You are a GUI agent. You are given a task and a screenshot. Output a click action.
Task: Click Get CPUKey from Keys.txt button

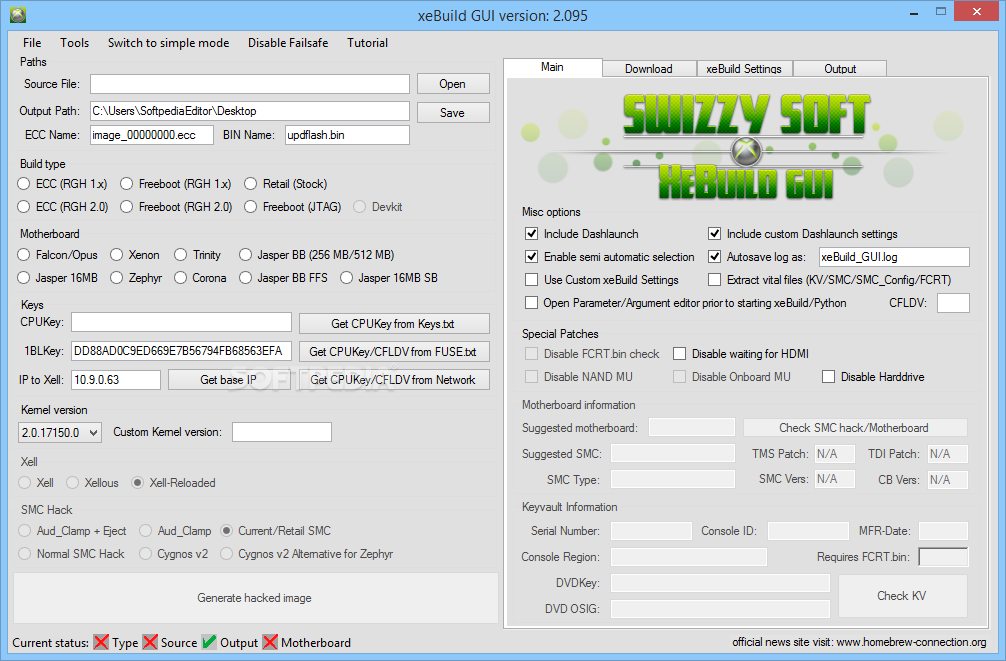(x=393, y=323)
